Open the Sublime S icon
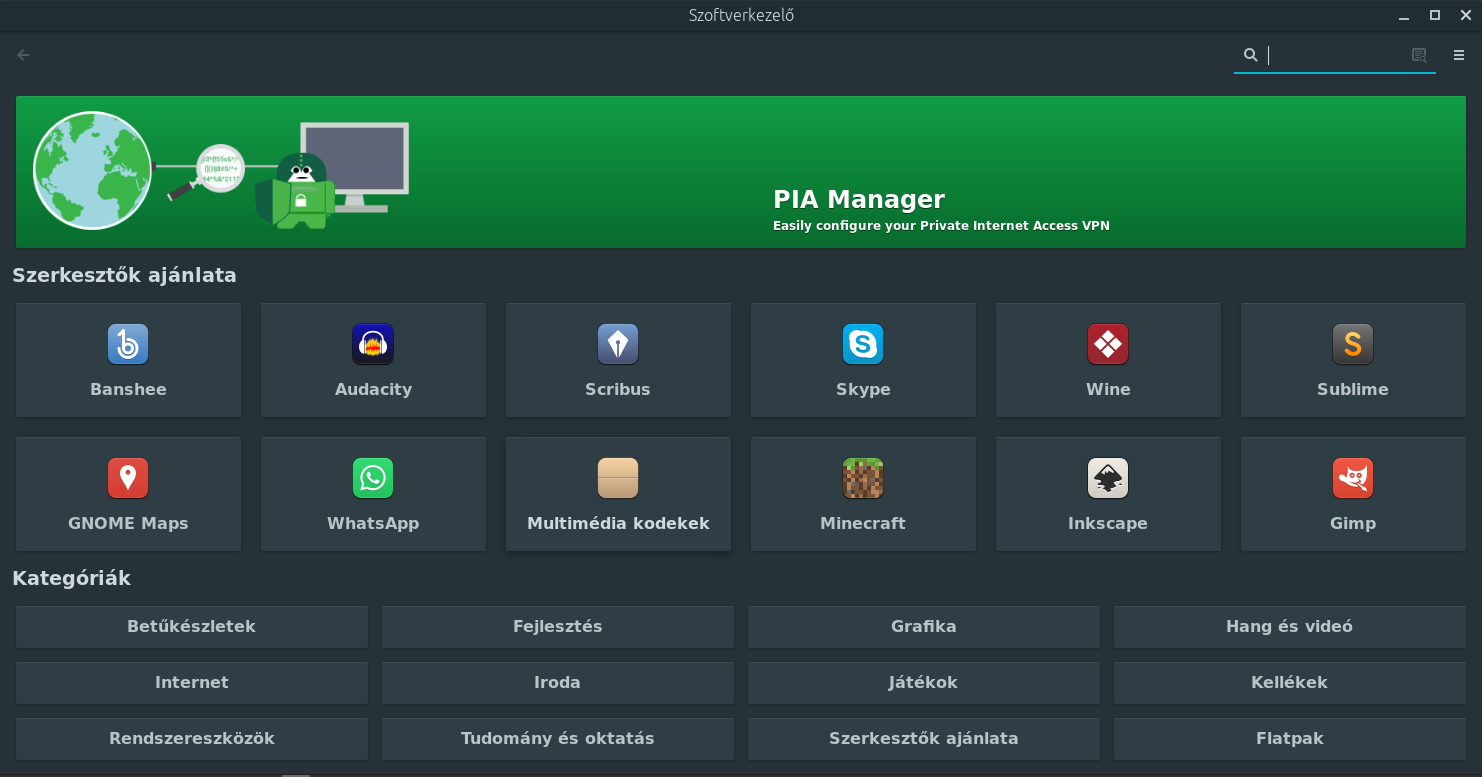The image size is (1482, 777). pyautogui.click(x=1353, y=344)
